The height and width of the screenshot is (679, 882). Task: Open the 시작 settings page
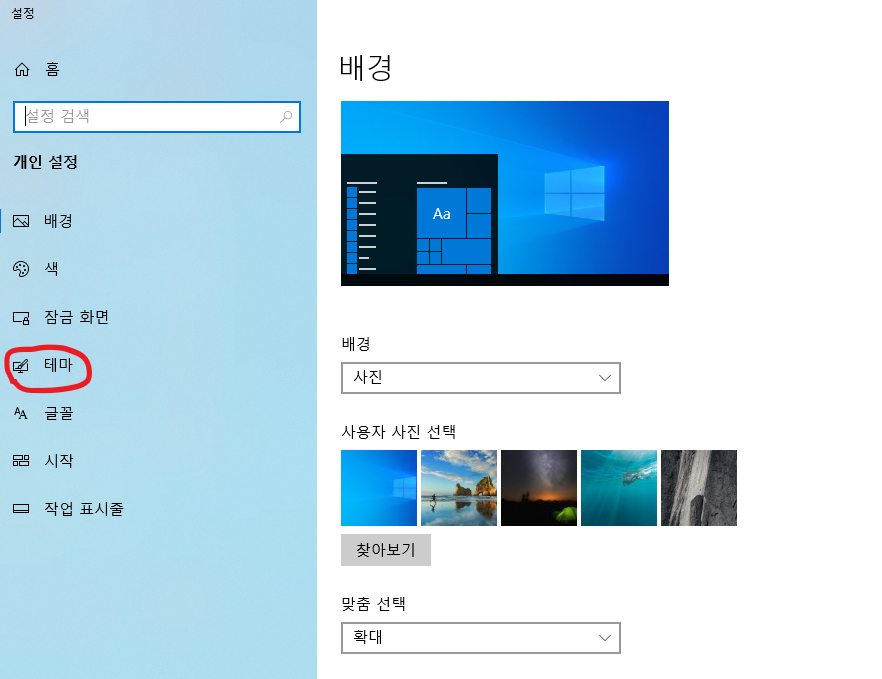coord(58,461)
